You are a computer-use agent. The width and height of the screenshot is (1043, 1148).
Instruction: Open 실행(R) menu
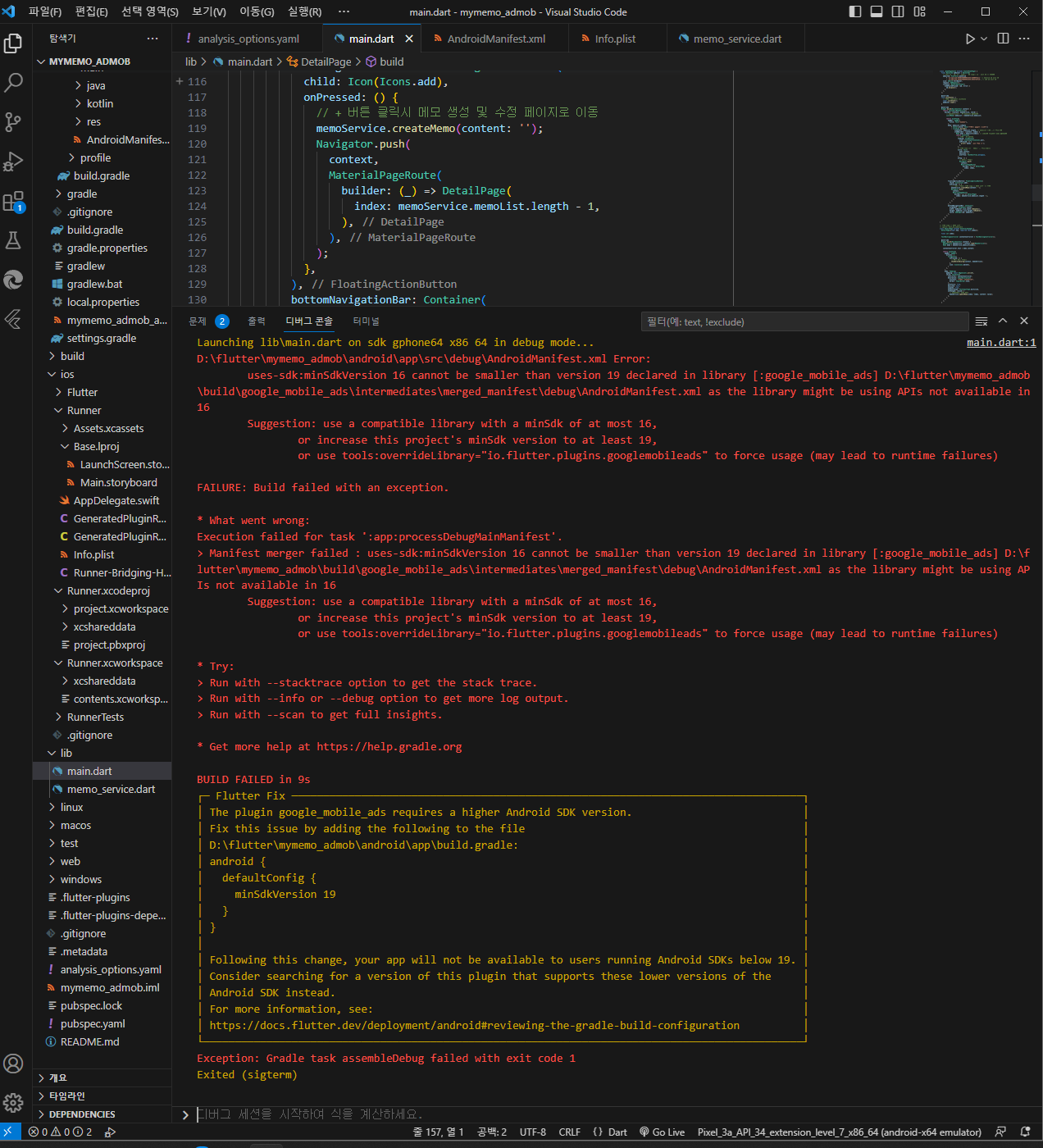click(x=305, y=11)
